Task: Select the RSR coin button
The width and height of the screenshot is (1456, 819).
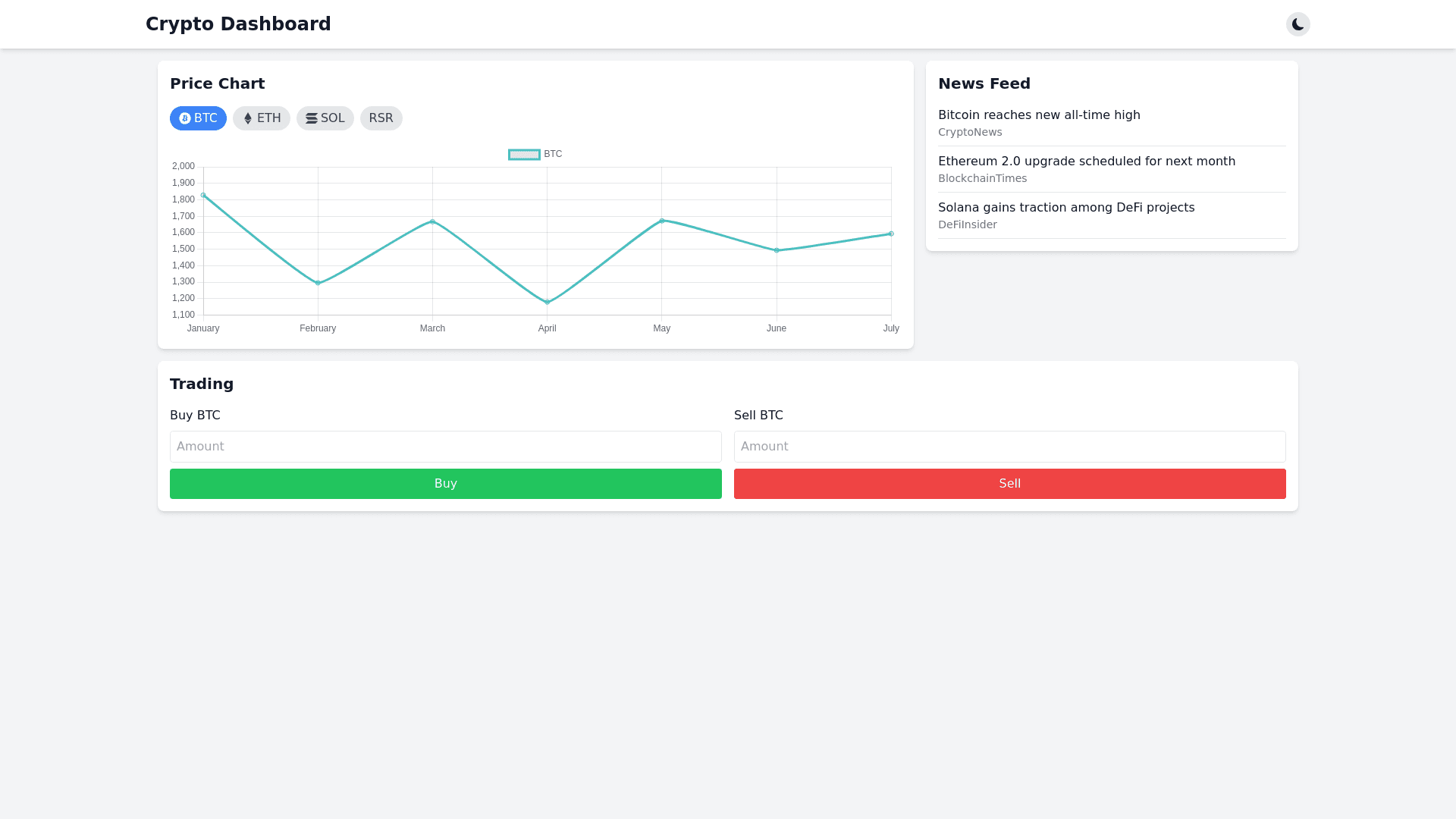Action: 381,118
